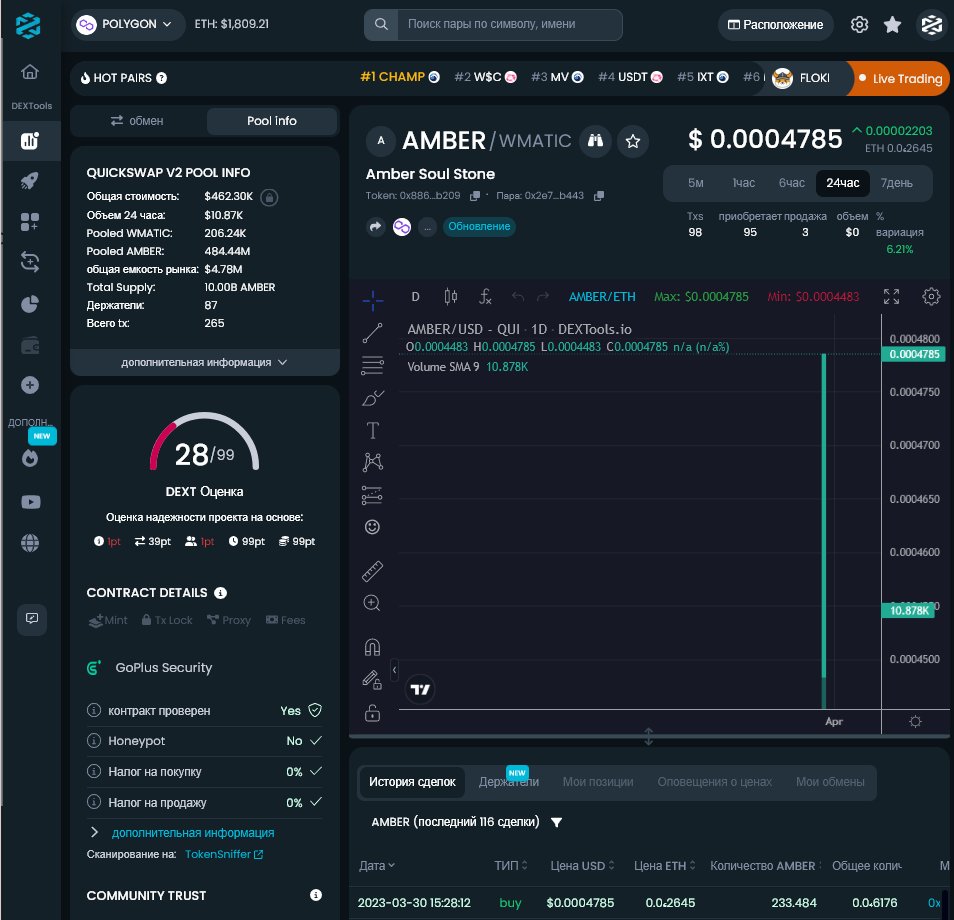The image size is (954, 920).
Task: Click the pair search input field
Action: 510,24
